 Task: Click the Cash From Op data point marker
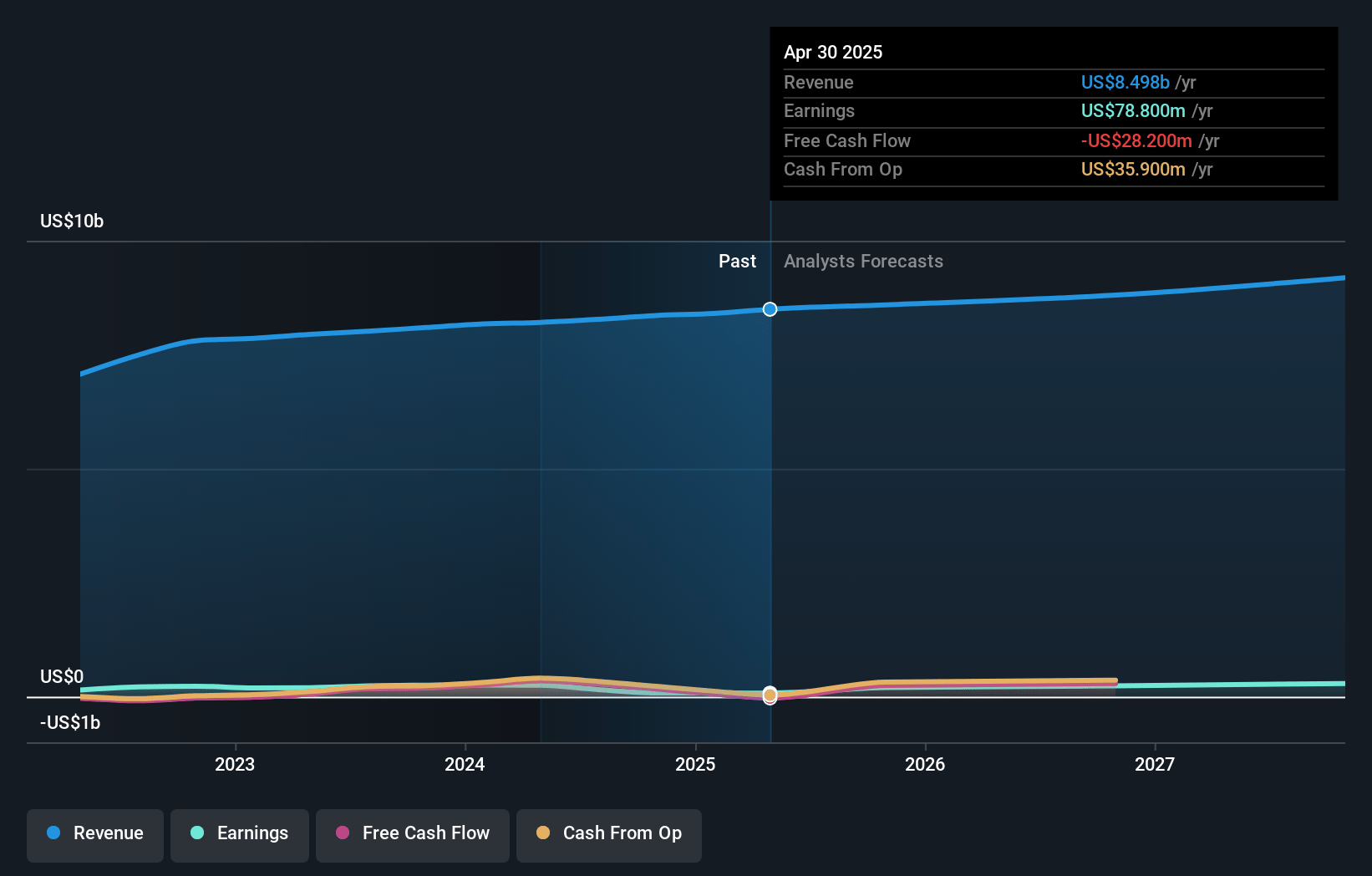(x=770, y=695)
